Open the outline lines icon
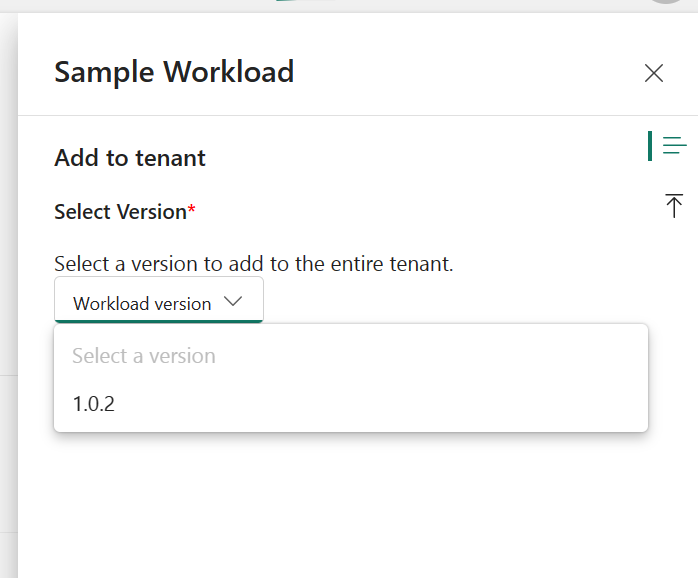 (x=675, y=146)
